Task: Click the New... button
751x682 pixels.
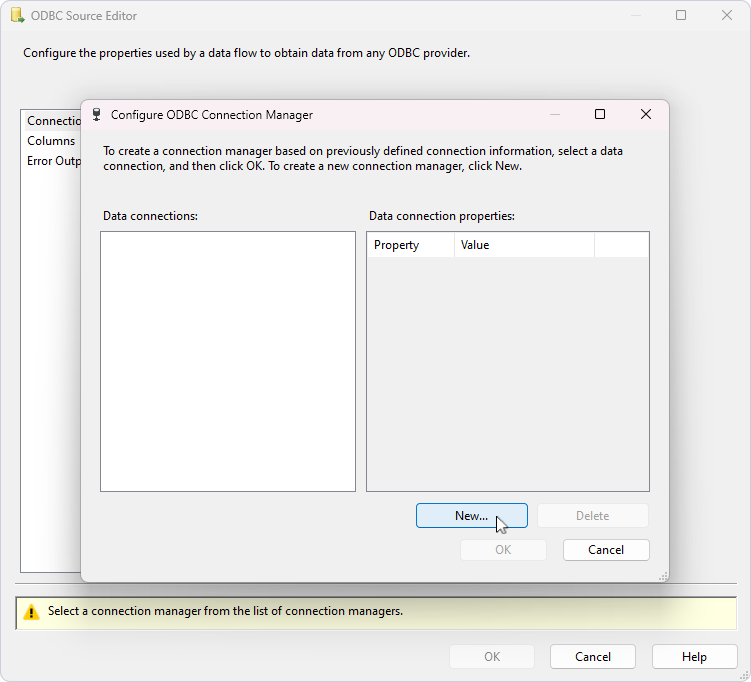Action: point(471,516)
